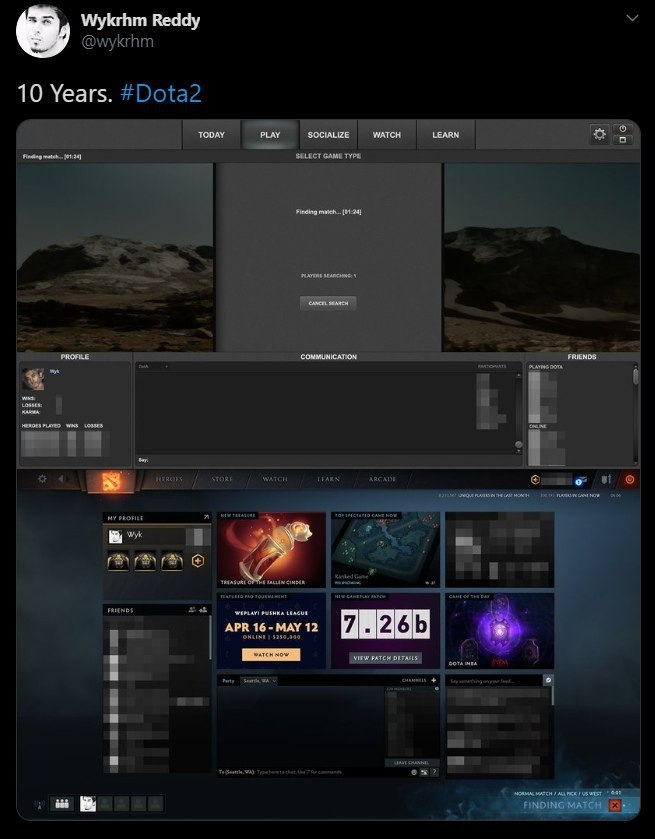The width and height of the screenshot is (655, 839).
Task: Add a channel with the plus icon
Action: pyautogui.click(x=433, y=680)
